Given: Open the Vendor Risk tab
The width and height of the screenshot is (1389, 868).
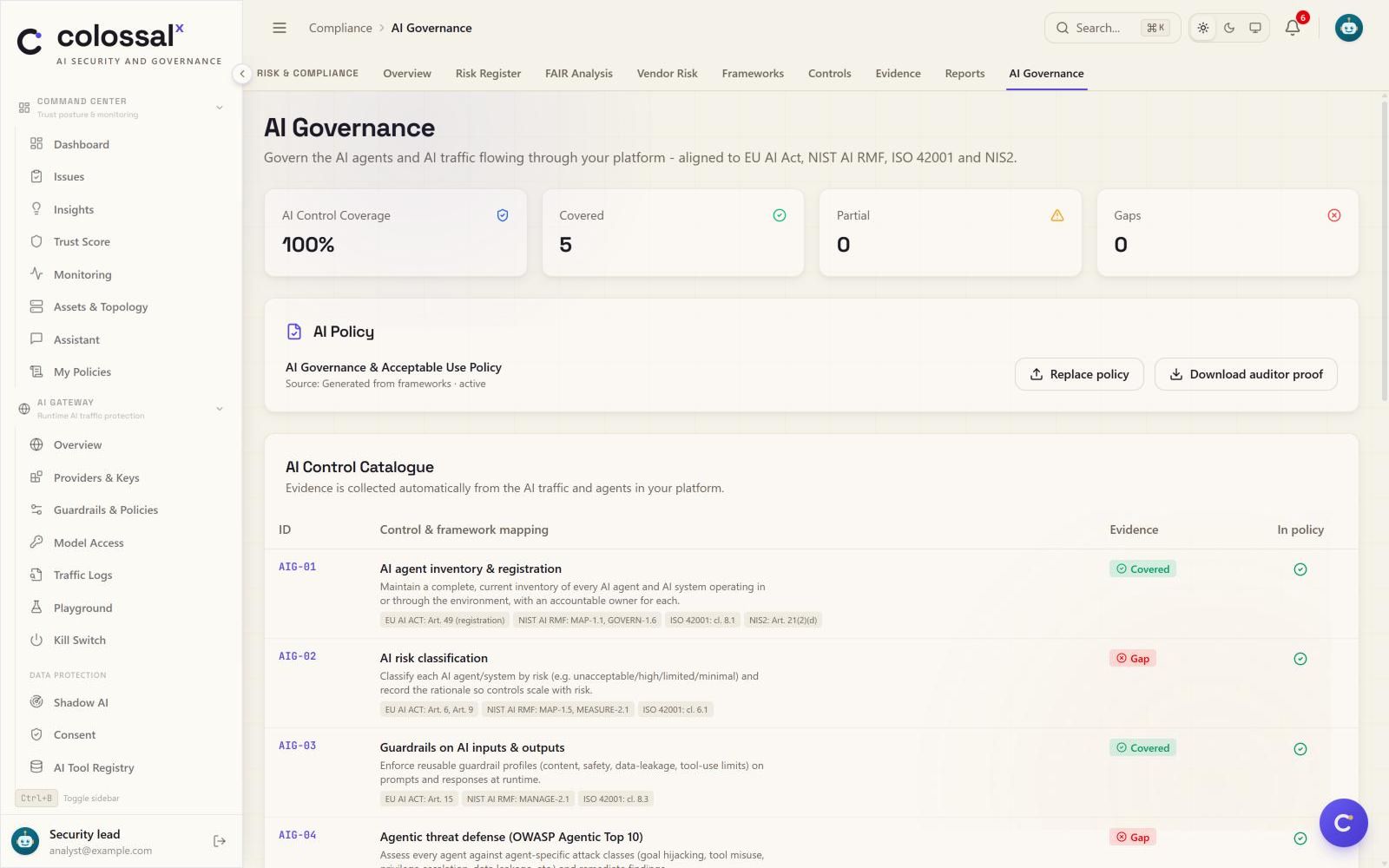Looking at the screenshot, I should tap(667, 74).
